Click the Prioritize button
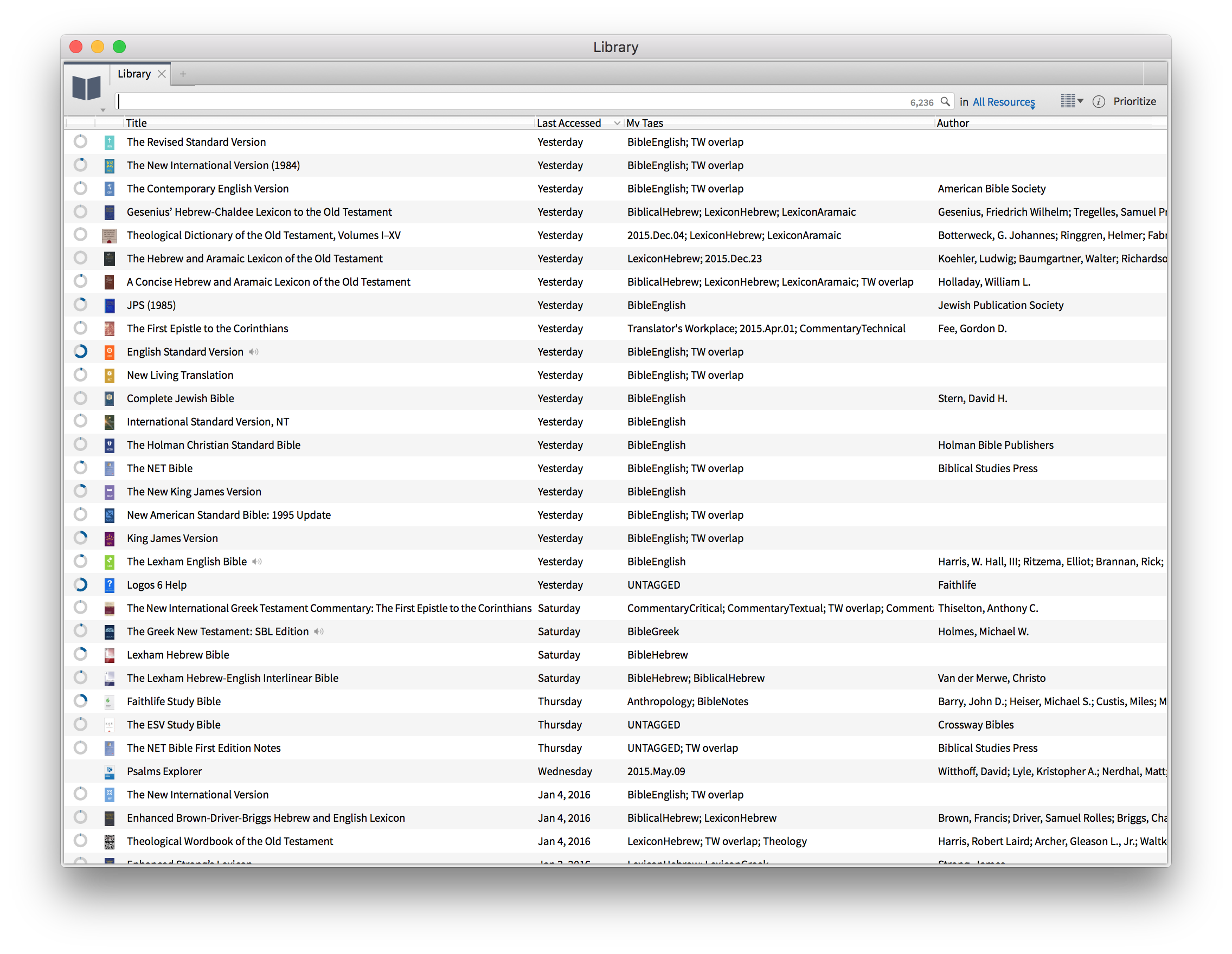 click(x=1134, y=101)
